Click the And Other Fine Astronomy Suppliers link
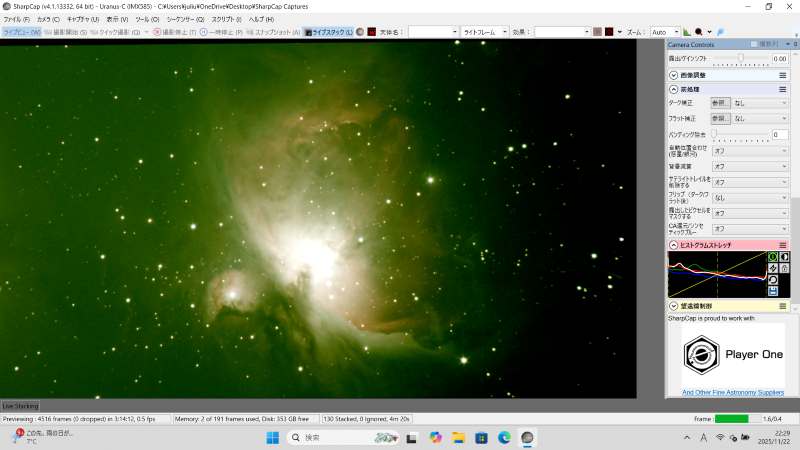This screenshot has height=450, width=800. [x=733, y=393]
